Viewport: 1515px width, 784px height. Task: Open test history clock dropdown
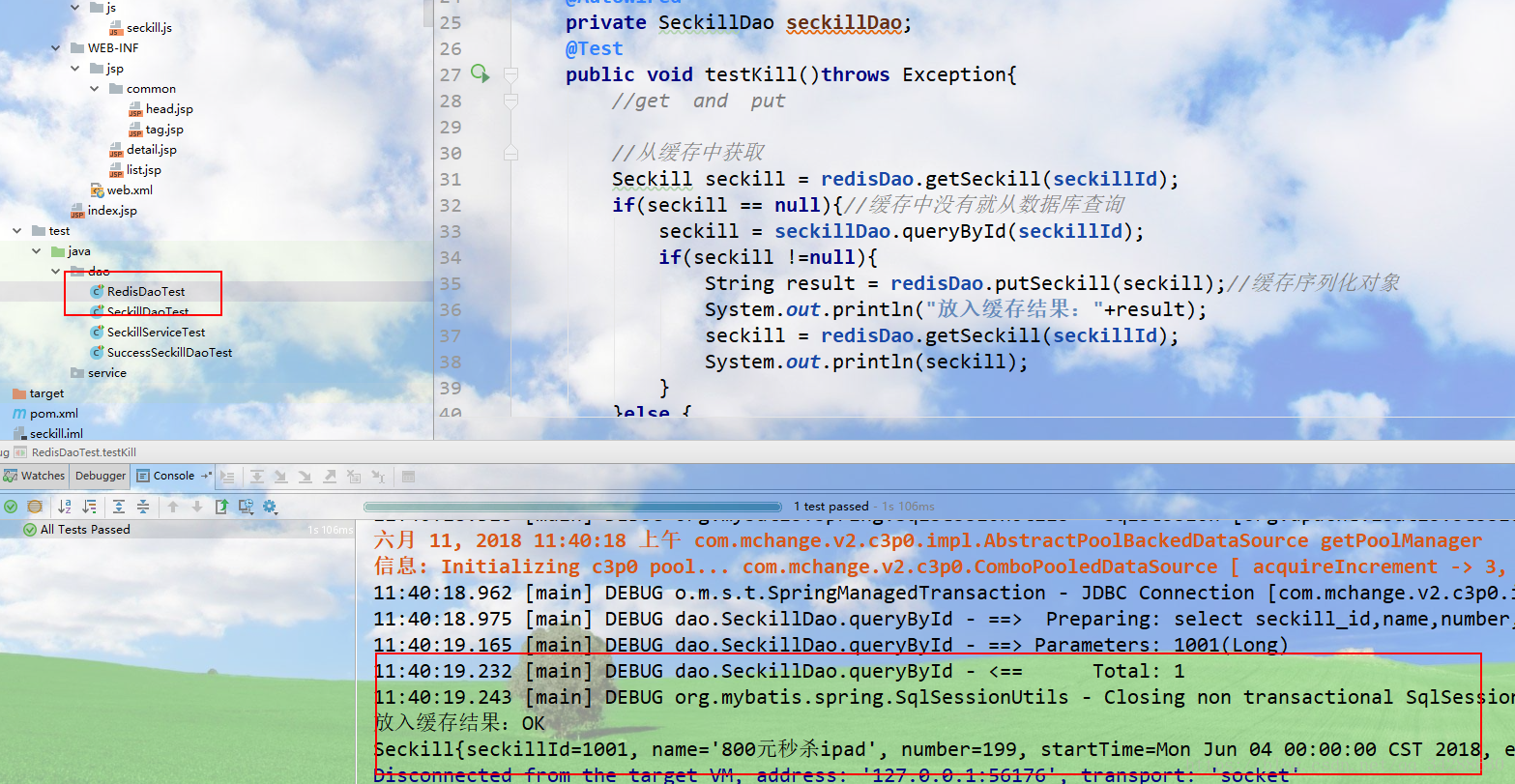(x=247, y=506)
